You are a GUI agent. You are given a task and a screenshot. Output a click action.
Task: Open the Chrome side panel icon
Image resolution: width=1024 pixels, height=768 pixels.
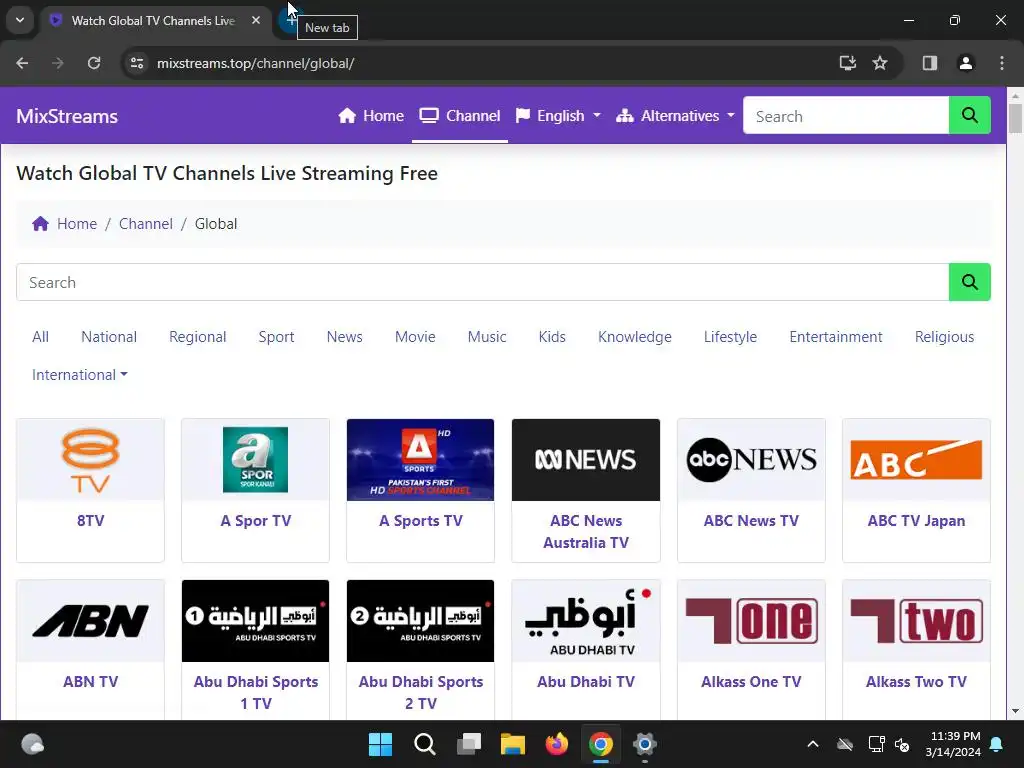click(x=930, y=63)
